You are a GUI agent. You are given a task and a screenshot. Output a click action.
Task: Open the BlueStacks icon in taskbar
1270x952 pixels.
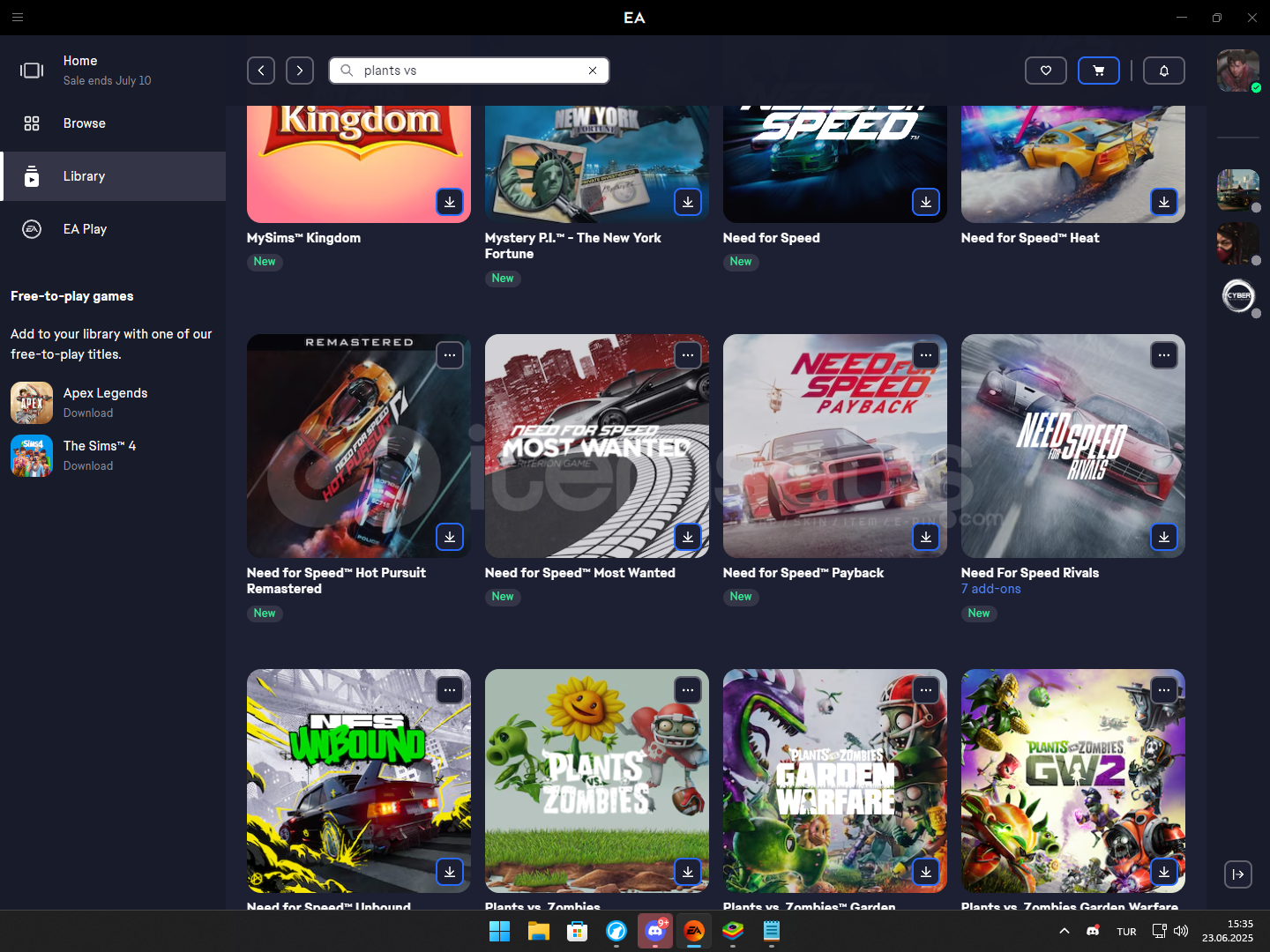(733, 931)
